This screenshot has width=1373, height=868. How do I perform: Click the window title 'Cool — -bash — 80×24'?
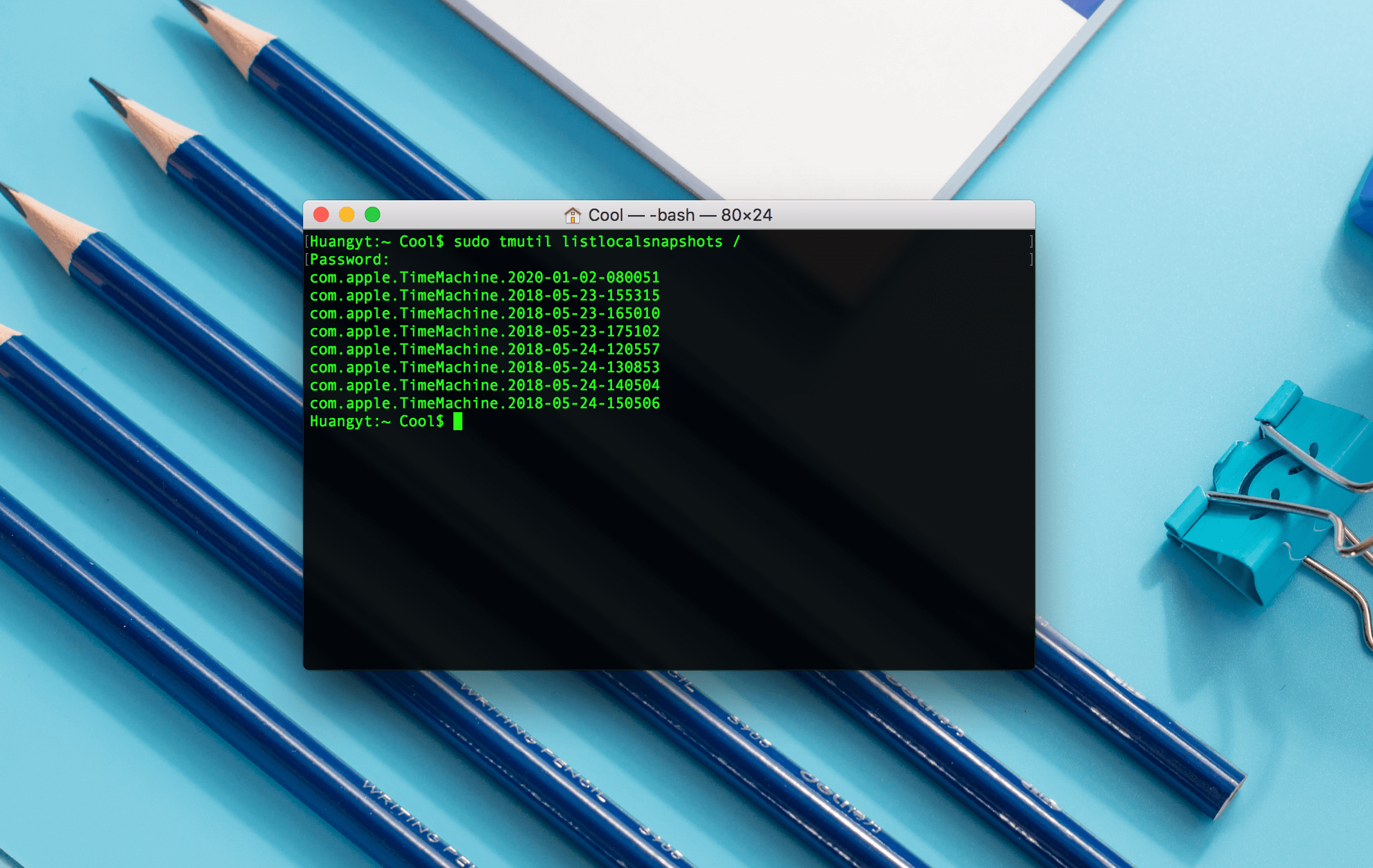680,215
